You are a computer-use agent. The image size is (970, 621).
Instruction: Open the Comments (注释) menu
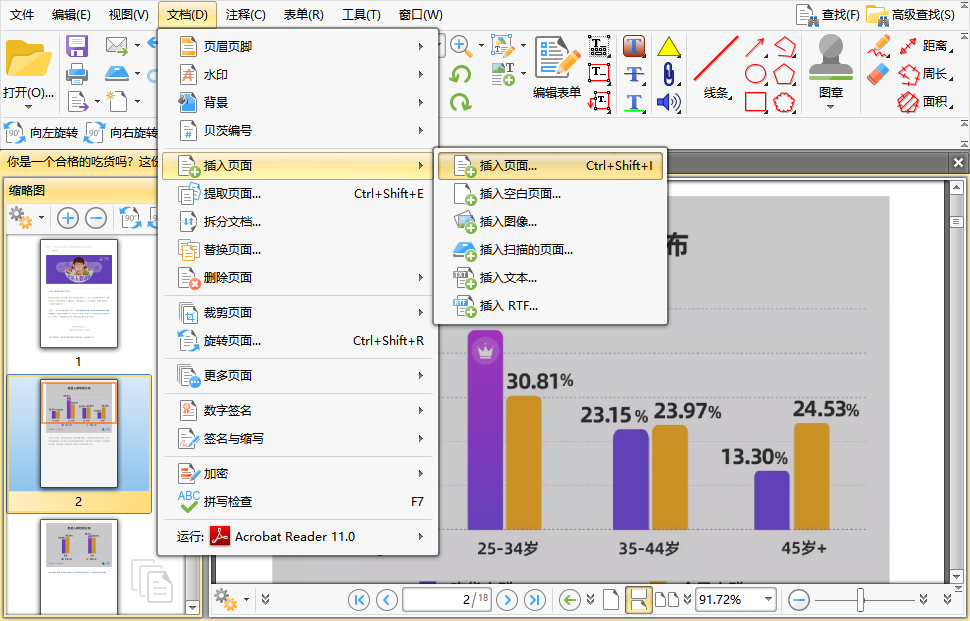point(246,15)
